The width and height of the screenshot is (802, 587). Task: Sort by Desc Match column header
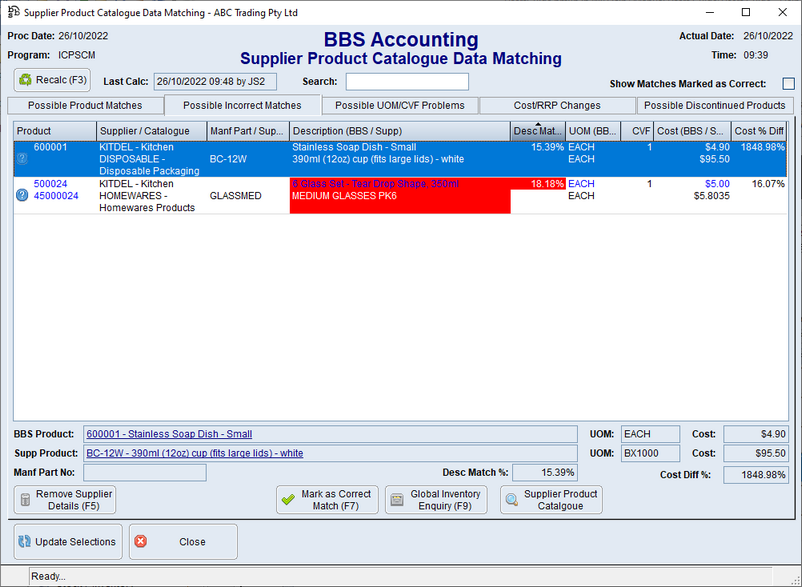coord(538,131)
